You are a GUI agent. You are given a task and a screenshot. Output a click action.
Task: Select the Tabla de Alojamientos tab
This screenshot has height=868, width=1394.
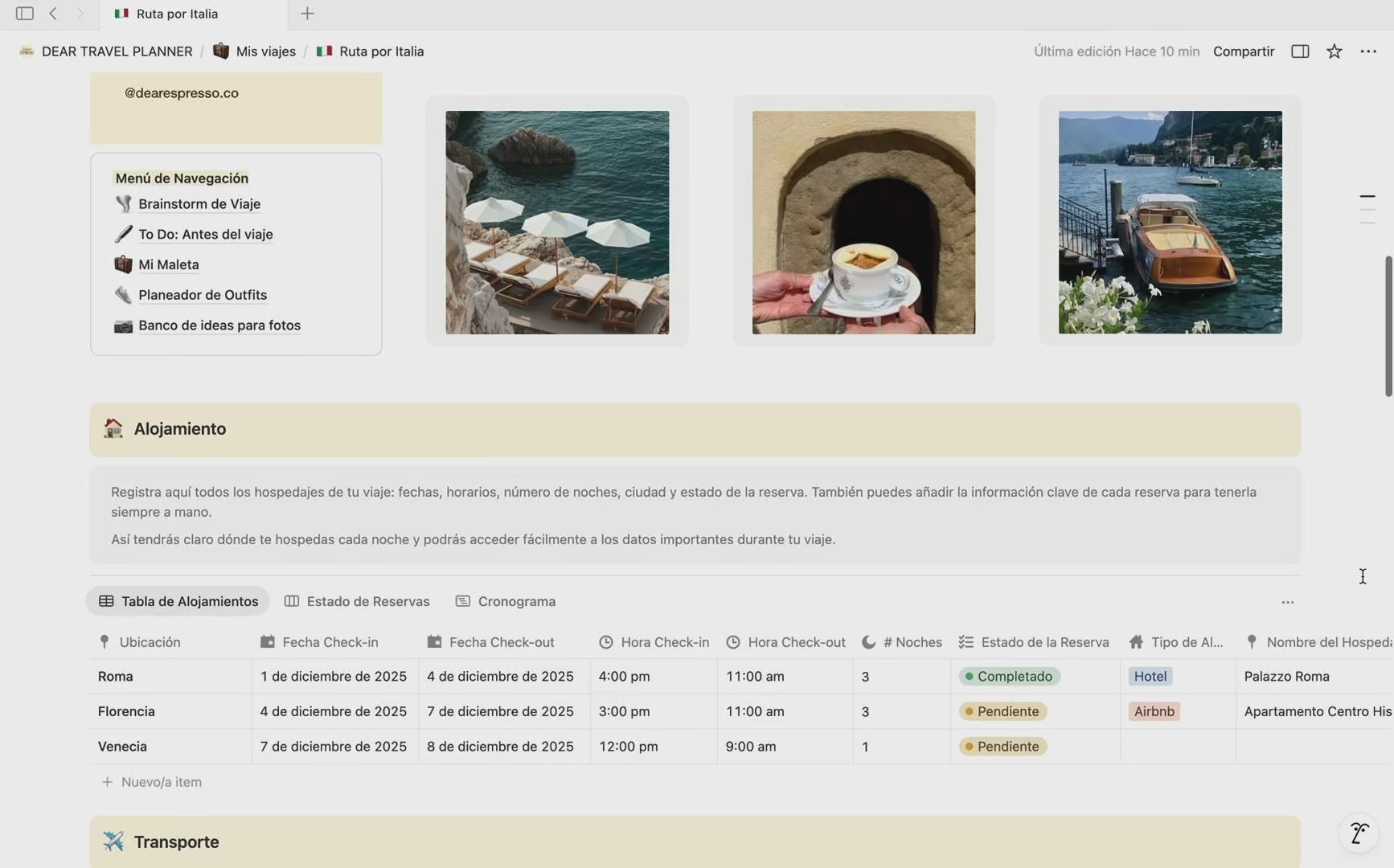tap(178, 601)
